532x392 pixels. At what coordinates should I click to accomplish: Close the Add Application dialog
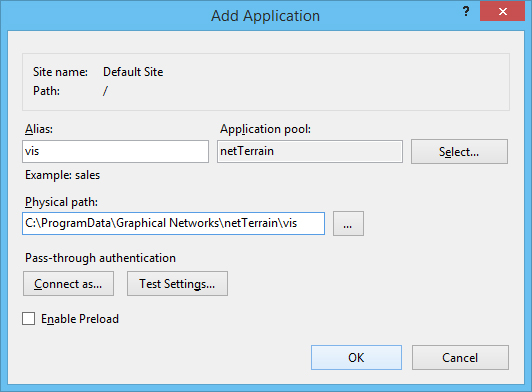click(x=502, y=12)
